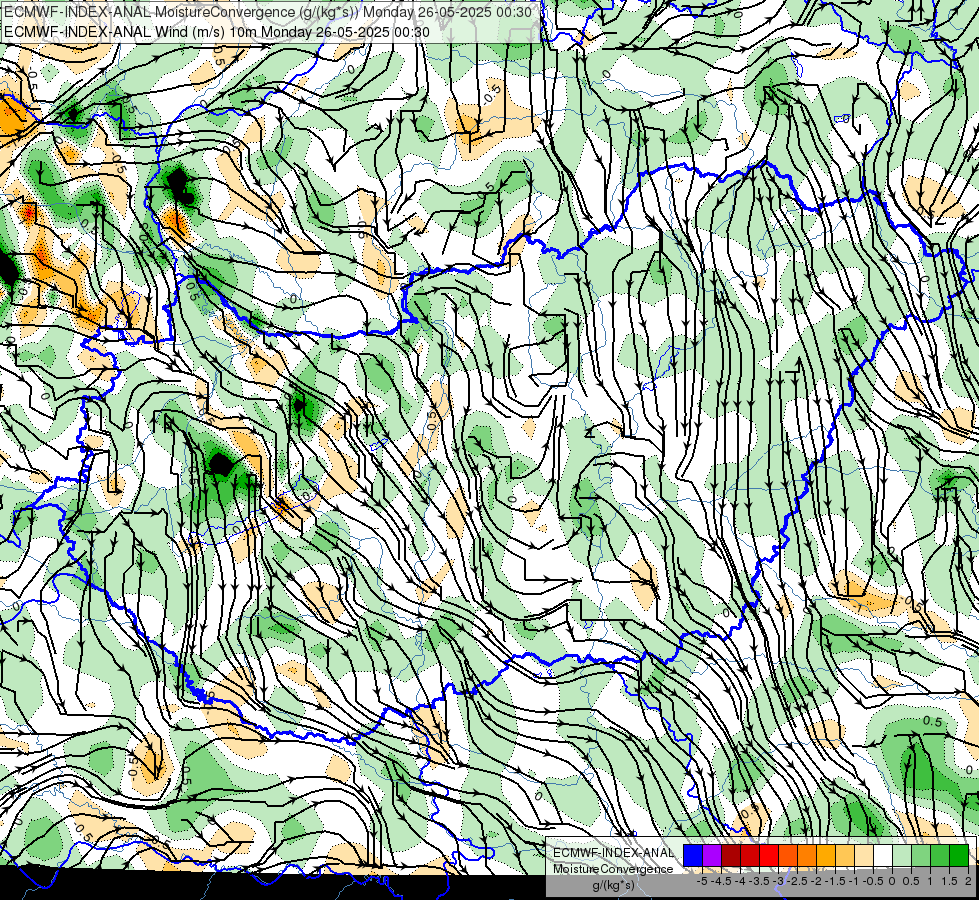
Task: Click the MoistureConvergence title line at top
Action: pyautogui.click(x=268, y=12)
